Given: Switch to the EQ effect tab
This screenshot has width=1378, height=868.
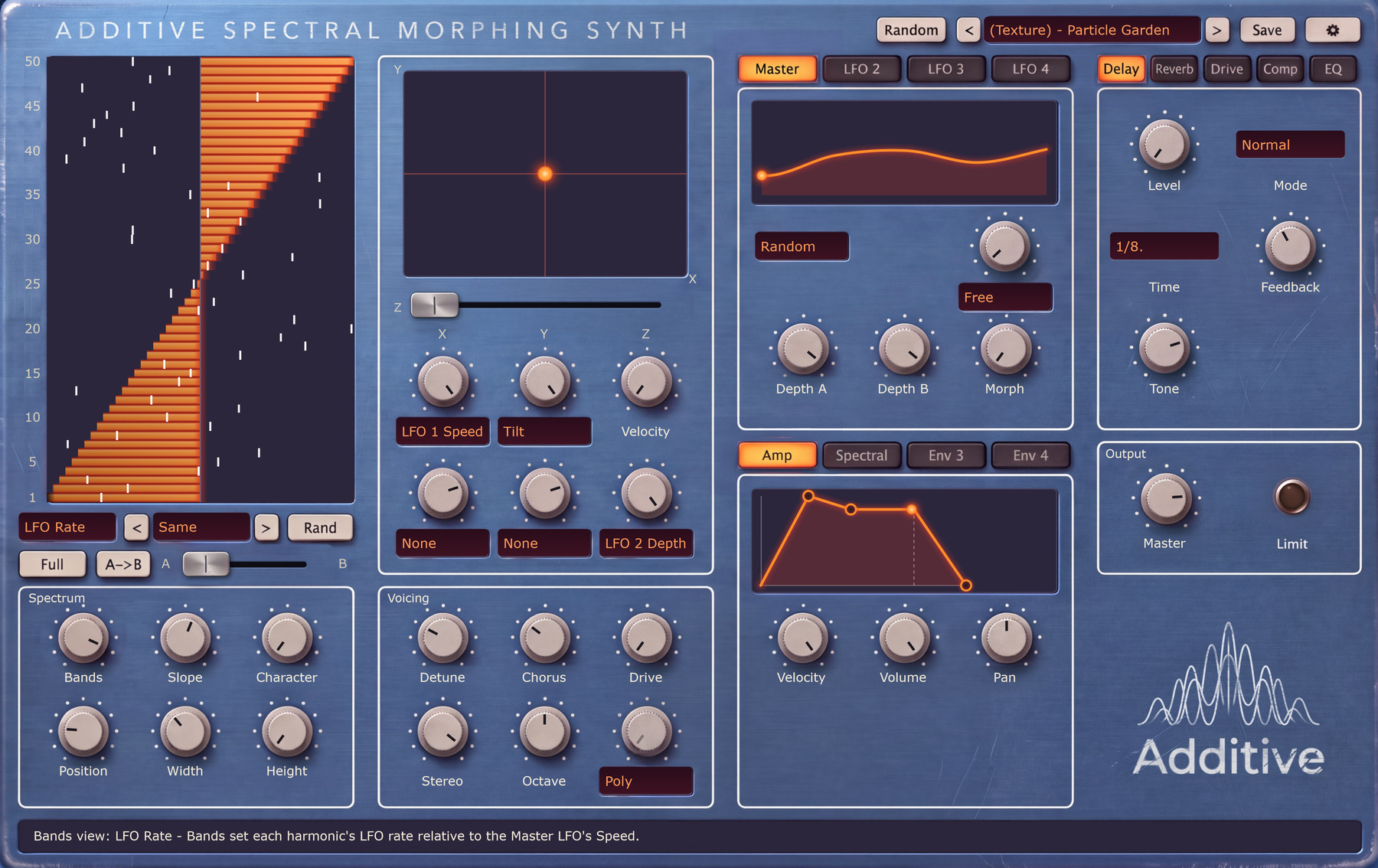Looking at the screenshot, I should [1332, 69].
